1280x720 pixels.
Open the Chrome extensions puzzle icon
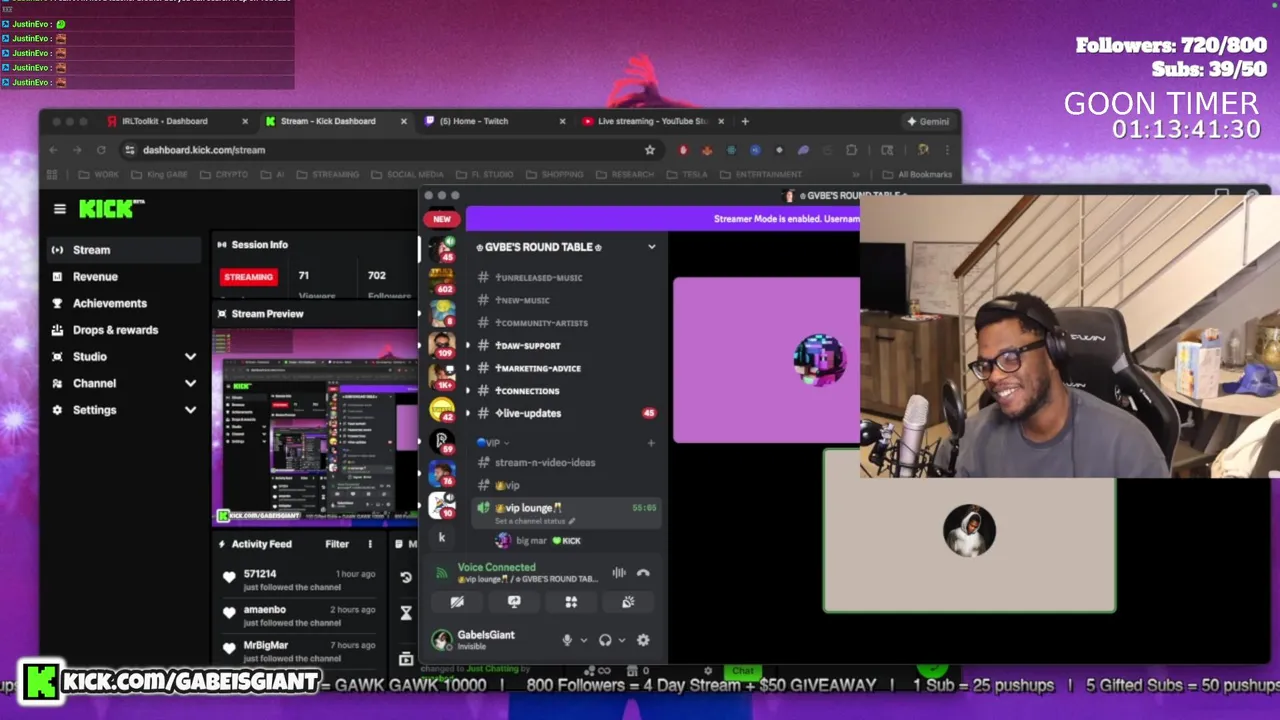(852, 150)
